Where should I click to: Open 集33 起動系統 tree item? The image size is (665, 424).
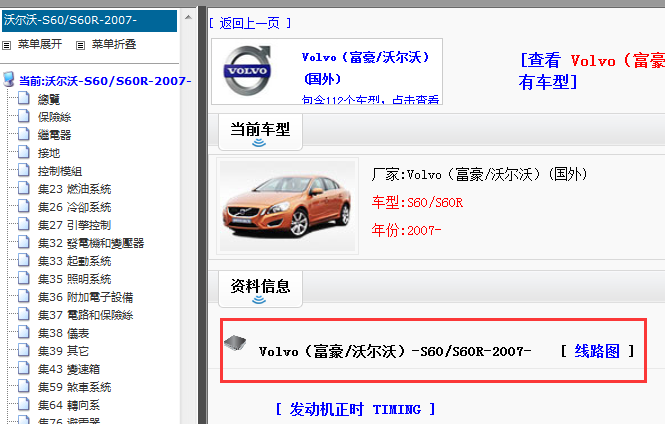(74, 261)
